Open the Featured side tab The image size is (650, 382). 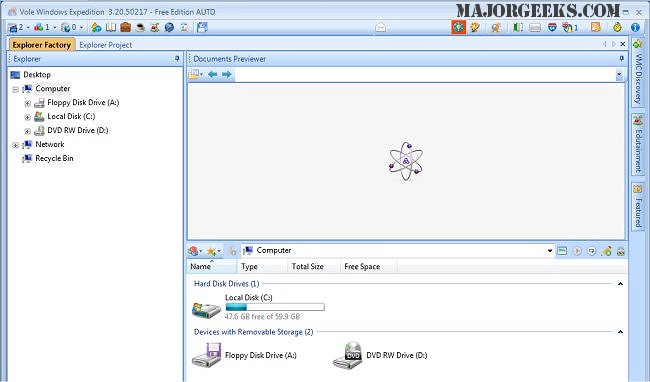638,206
